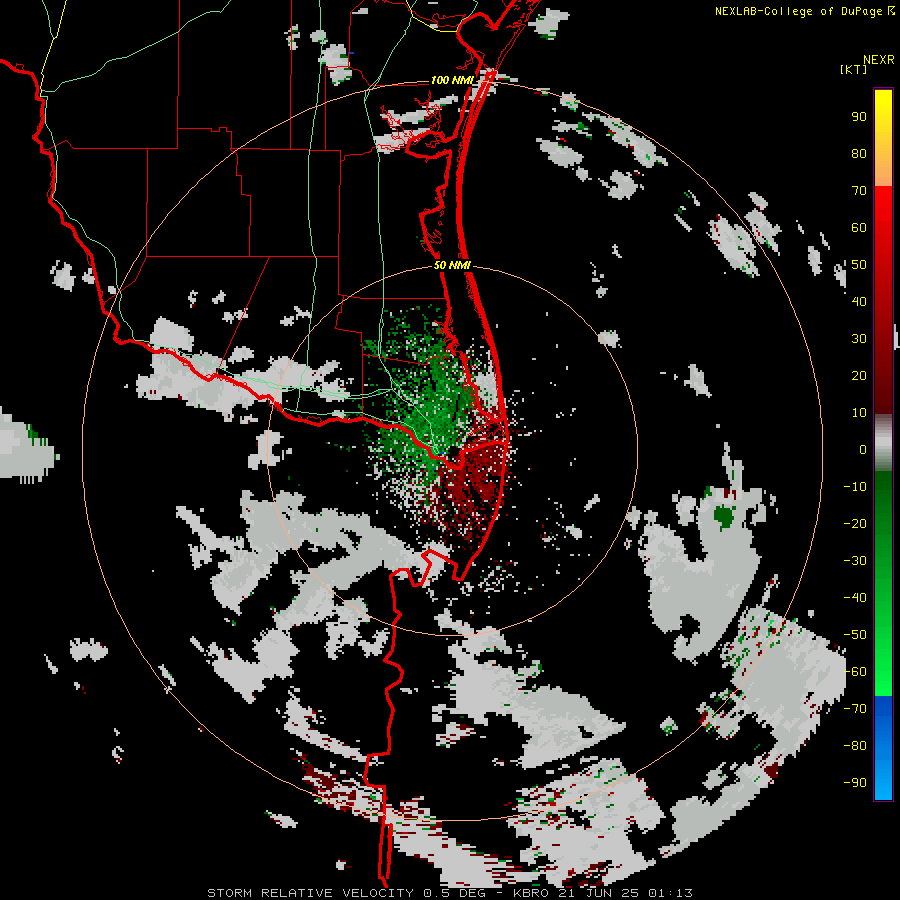Click the -10 value on the velocity scale
The width and height of the screenshot is (900, 900).
[x=855, y=487]
